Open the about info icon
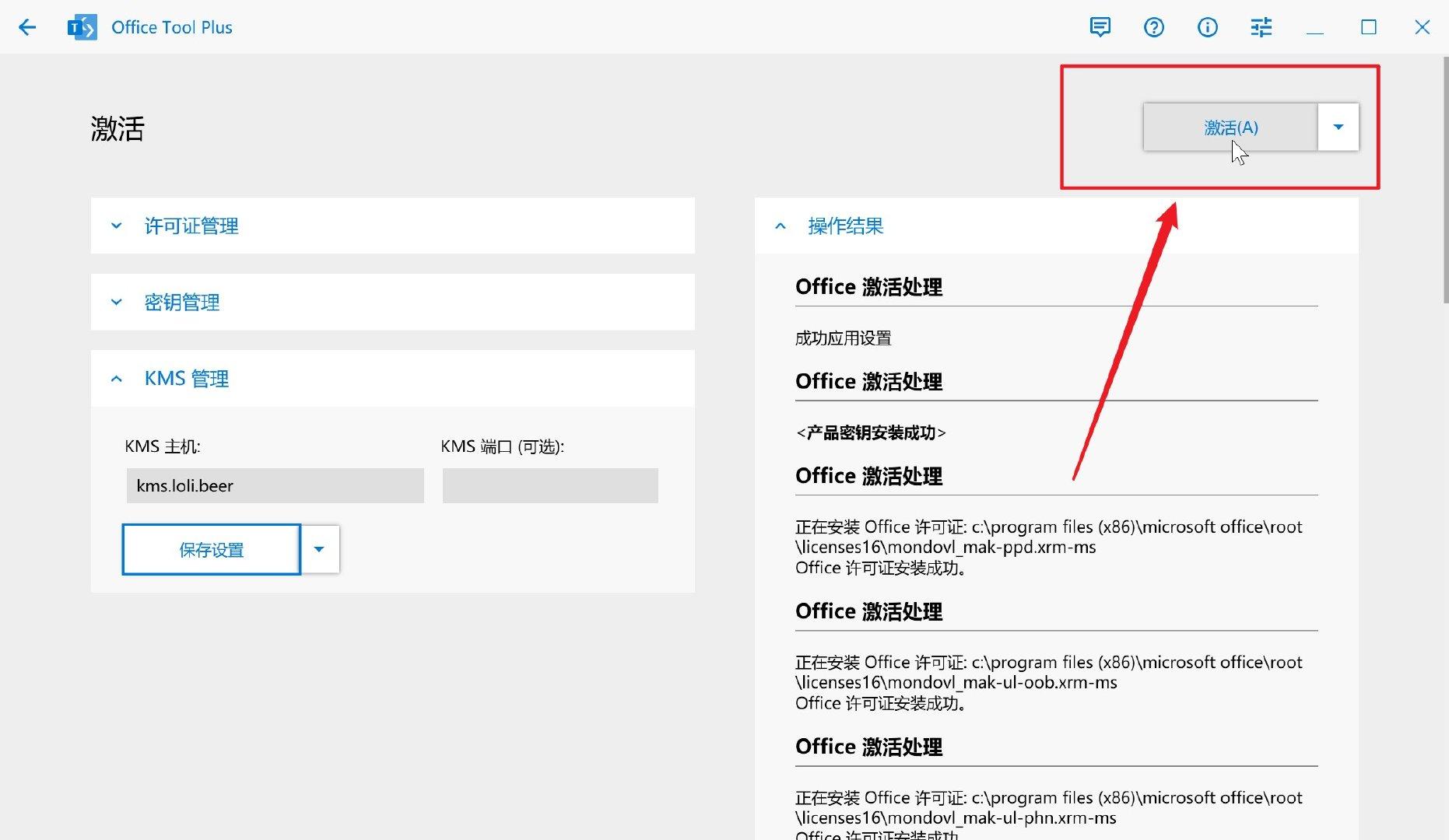Screen dimensions: 1449x840 1207,27
